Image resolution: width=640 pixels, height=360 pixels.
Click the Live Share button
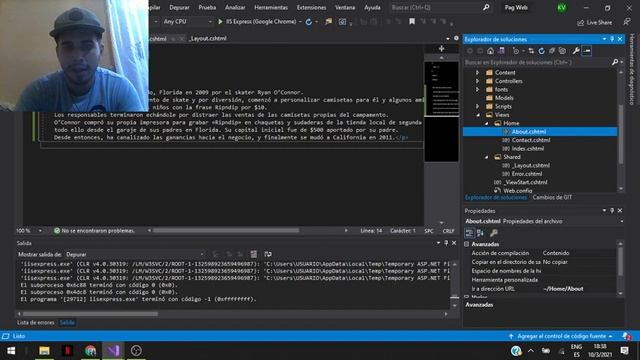(x=594, y=22)
